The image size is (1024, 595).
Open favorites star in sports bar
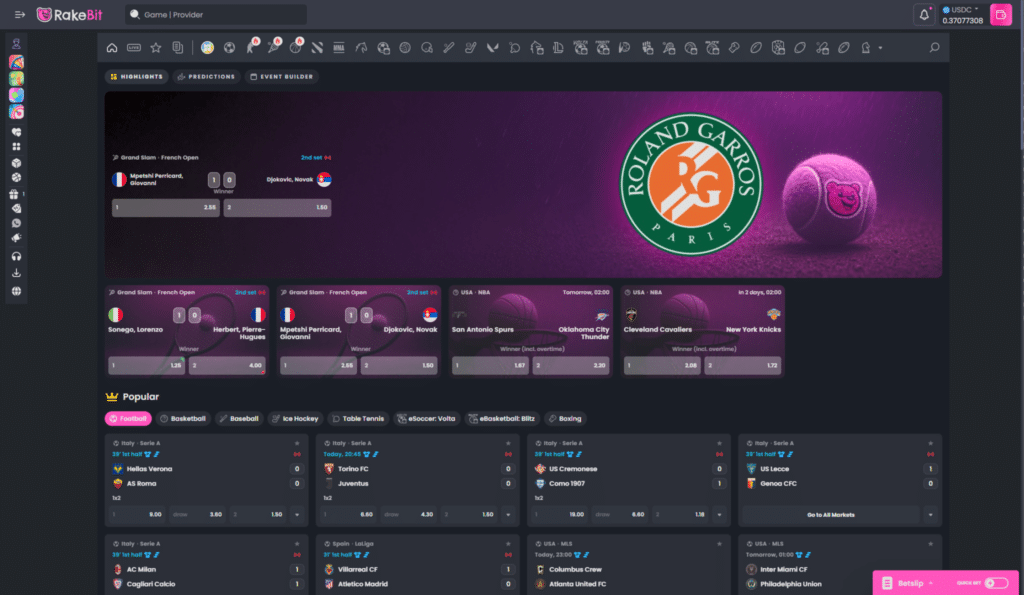point(155,48)
